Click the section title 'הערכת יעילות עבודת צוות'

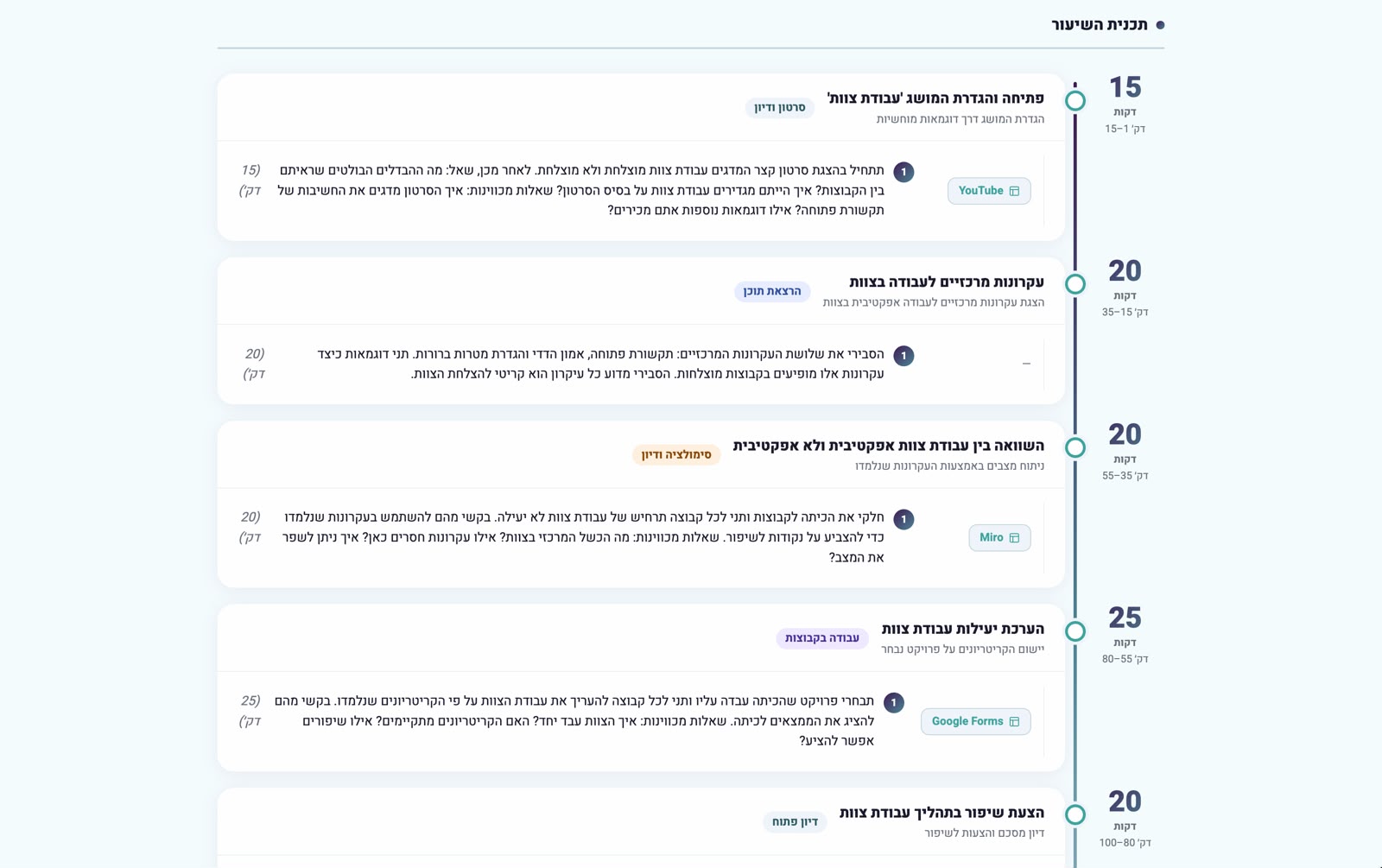[x=962, y=629]
